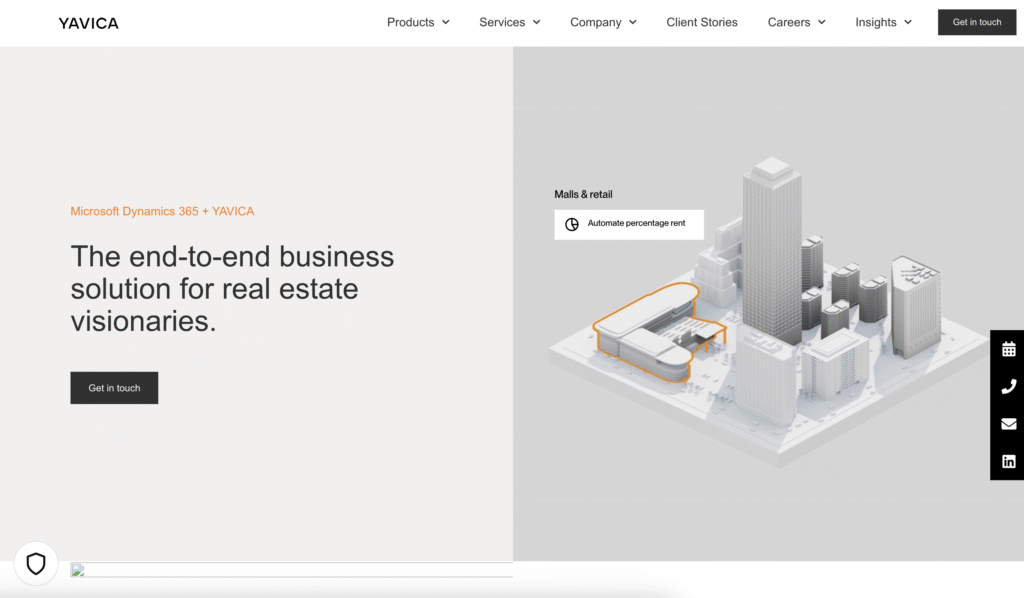Click Microsoft Dynamics 365 + YAVICA text
Image resolution: width=1024 pixels, height=598 pixels.
tap(162, 211)
